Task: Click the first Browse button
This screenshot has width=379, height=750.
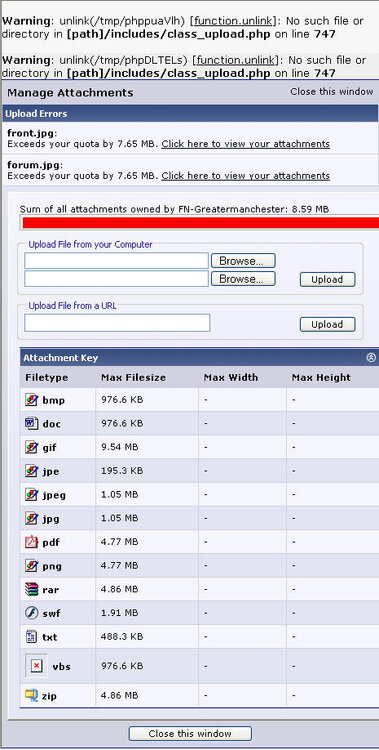Action: [244, 261]
